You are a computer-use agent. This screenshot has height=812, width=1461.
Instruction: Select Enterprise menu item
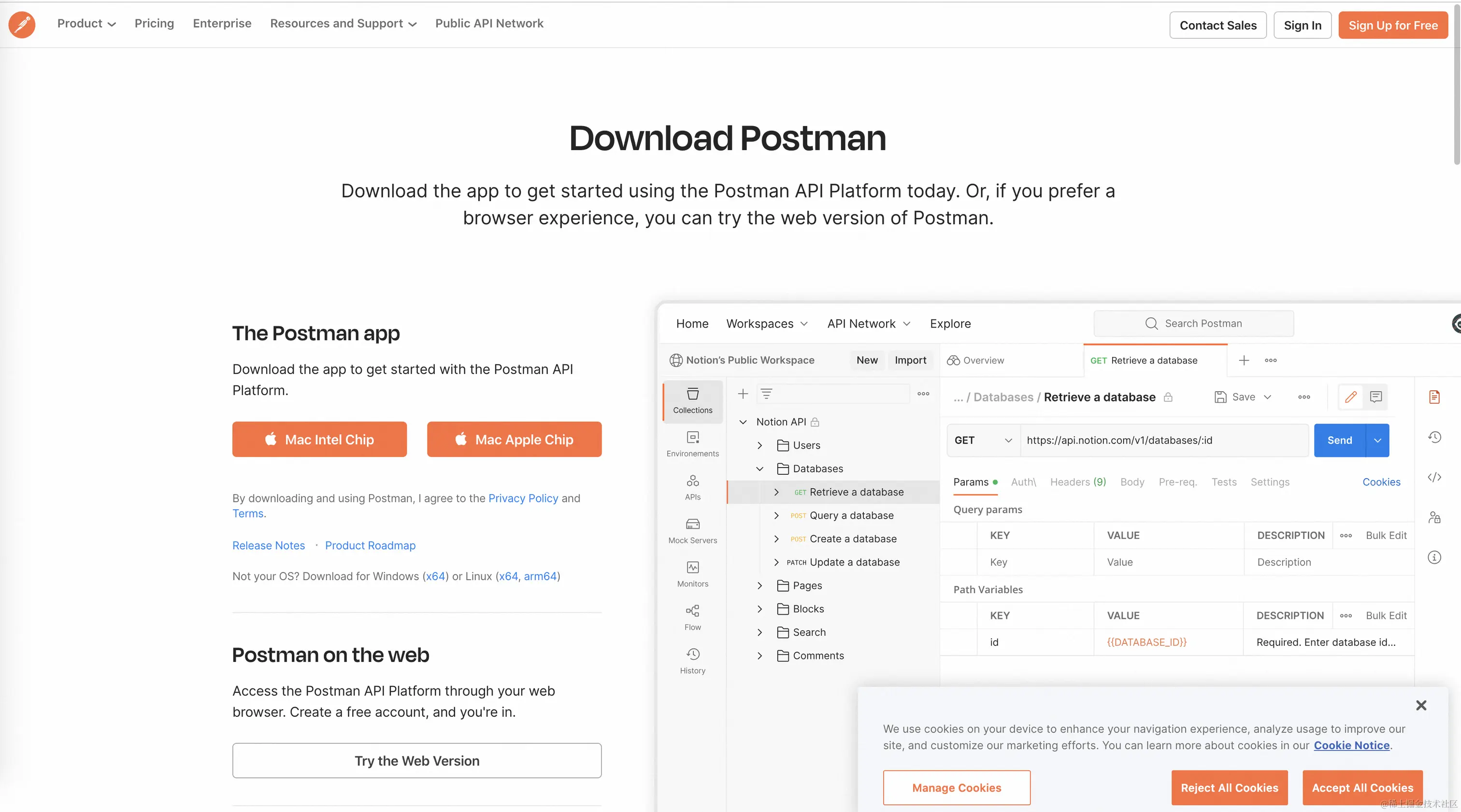pos(222,23)
